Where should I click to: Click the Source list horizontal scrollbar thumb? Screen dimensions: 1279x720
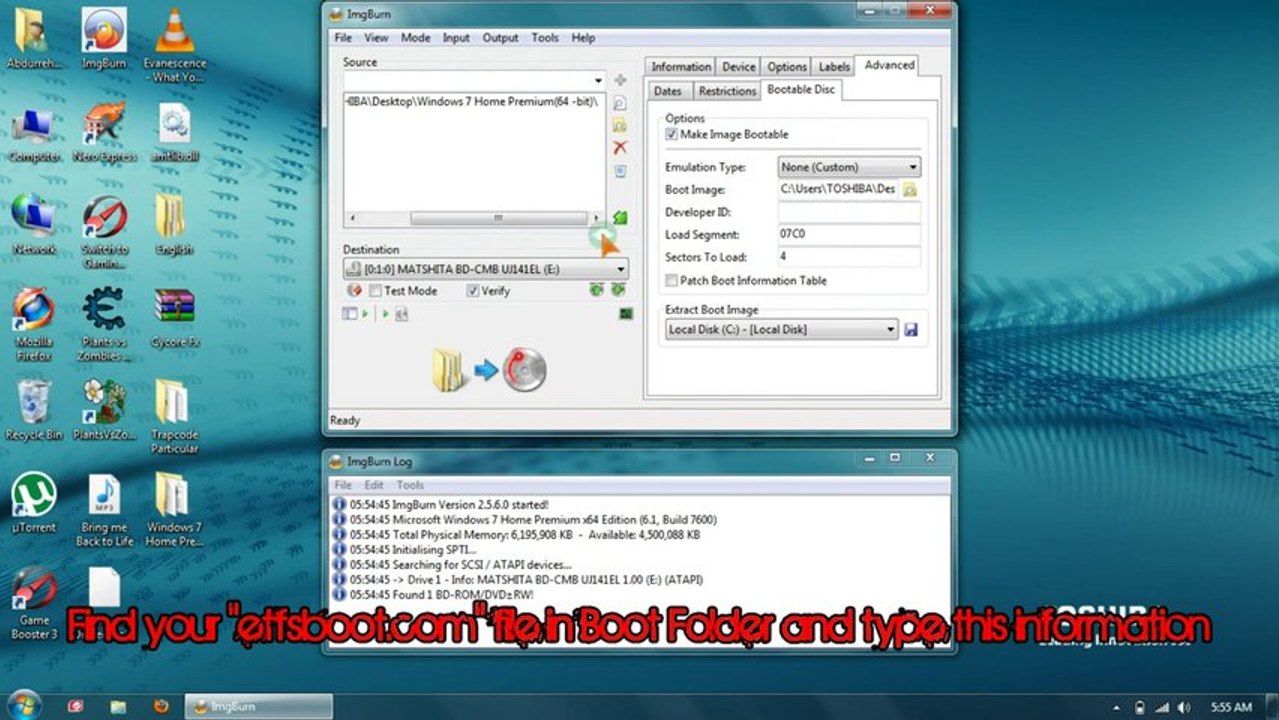pos(498,218)
